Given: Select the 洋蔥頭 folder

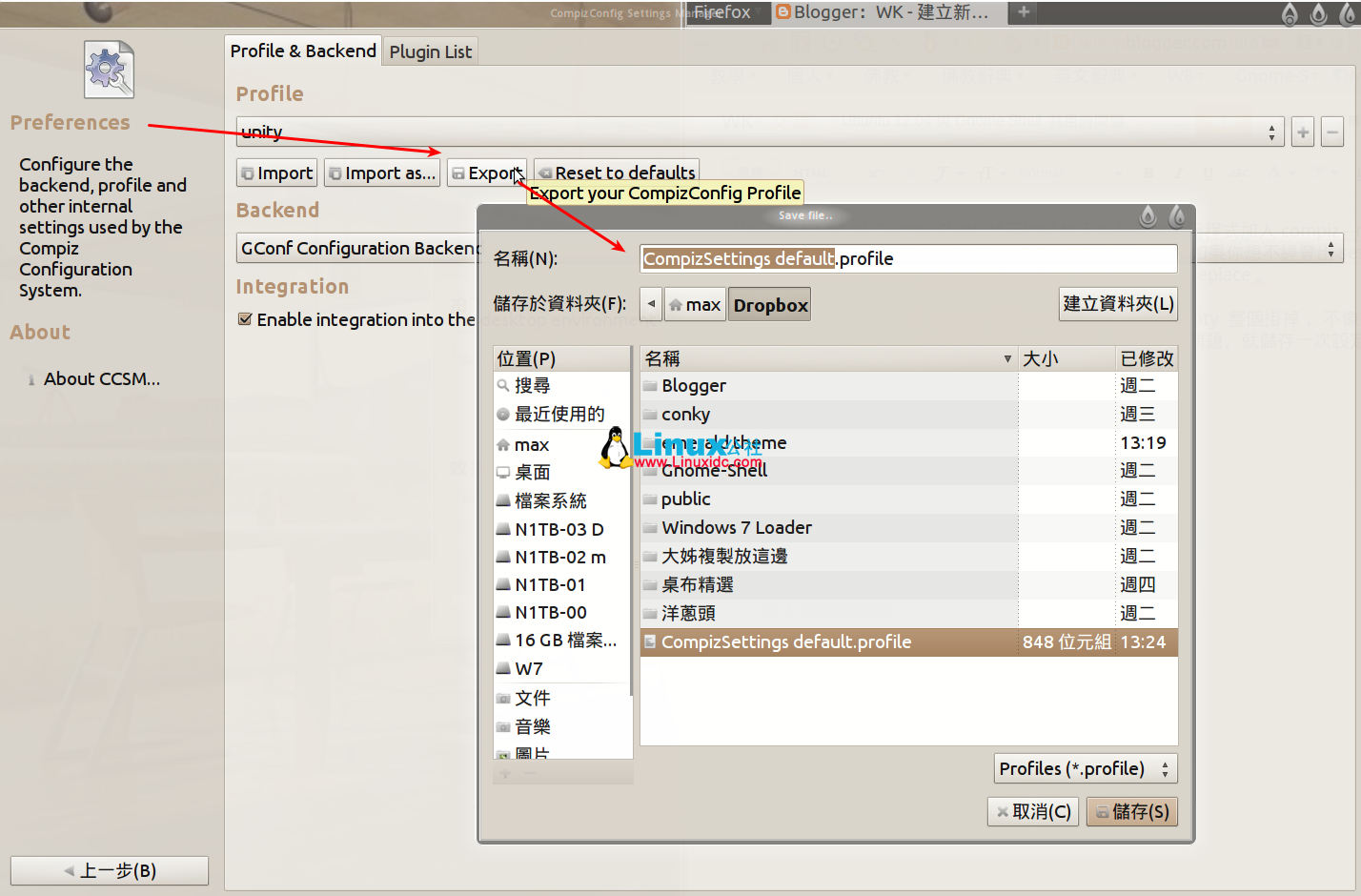Looking at the screenshot, I should pos(909,613).
